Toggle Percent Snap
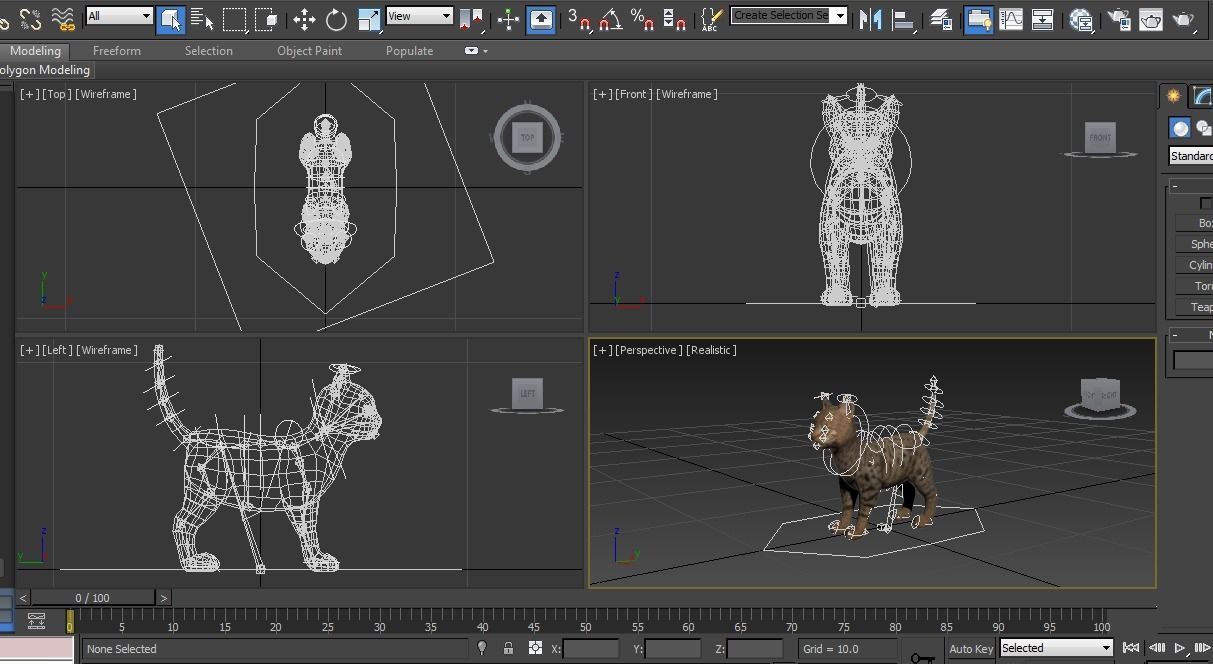Viewport: 1213px width, 664px height. coord(642,18)
